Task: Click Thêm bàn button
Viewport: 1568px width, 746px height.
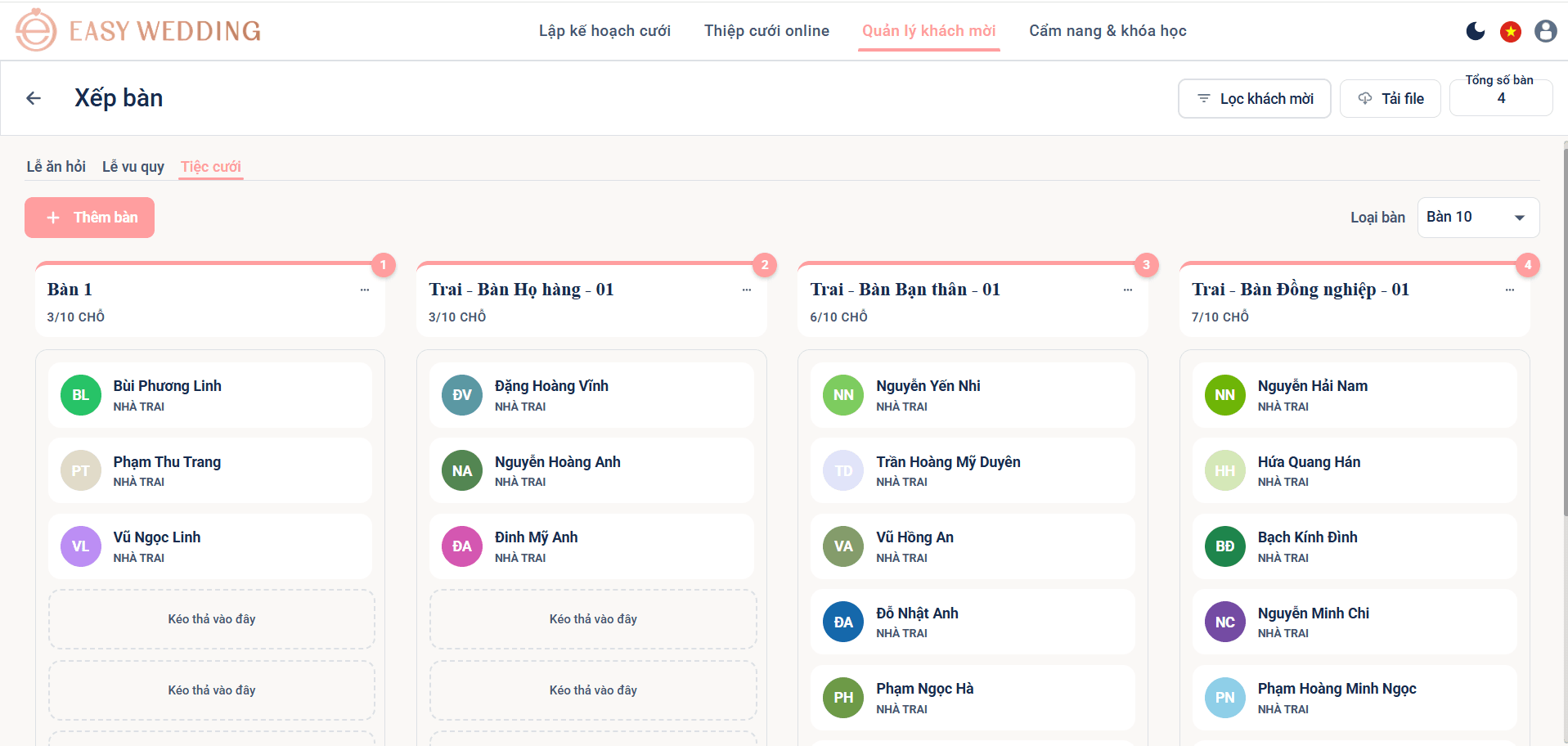Action: [90, 218]
